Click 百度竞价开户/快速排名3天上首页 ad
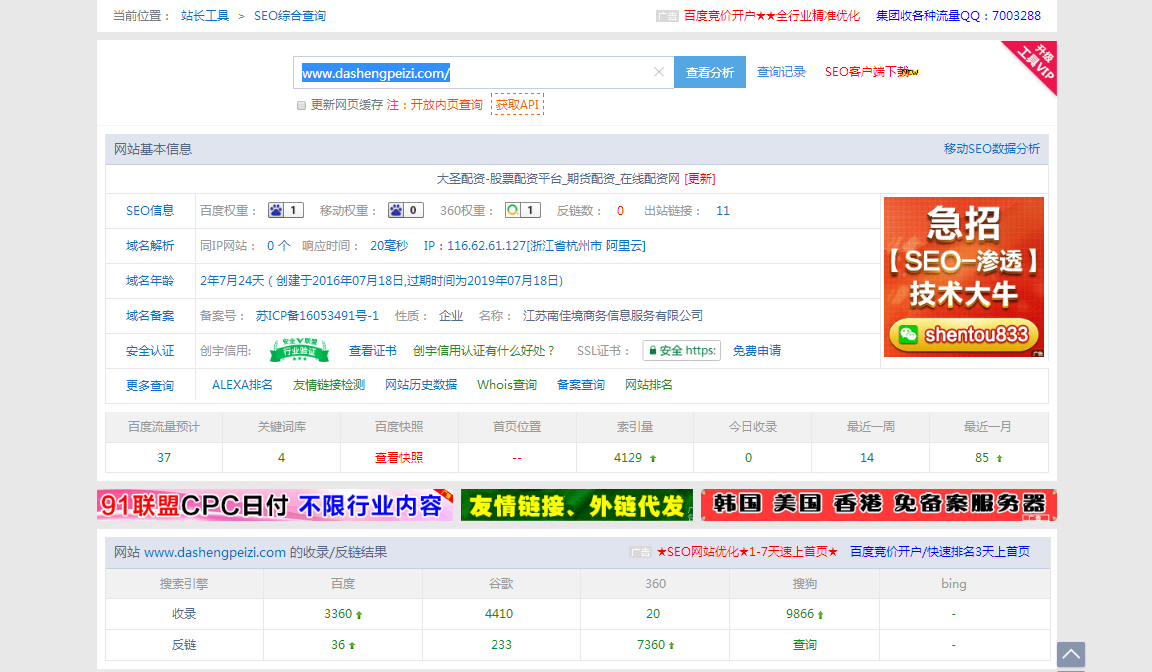 pos(940,552)
